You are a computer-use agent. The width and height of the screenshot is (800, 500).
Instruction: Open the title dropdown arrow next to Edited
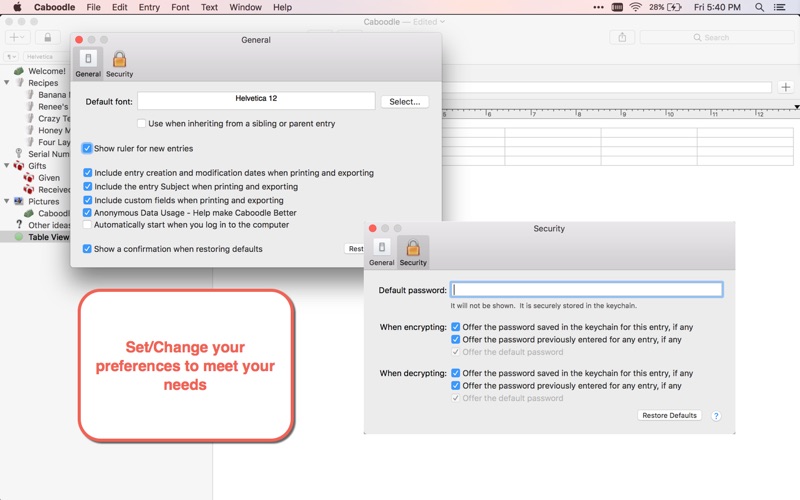(442, 22)
